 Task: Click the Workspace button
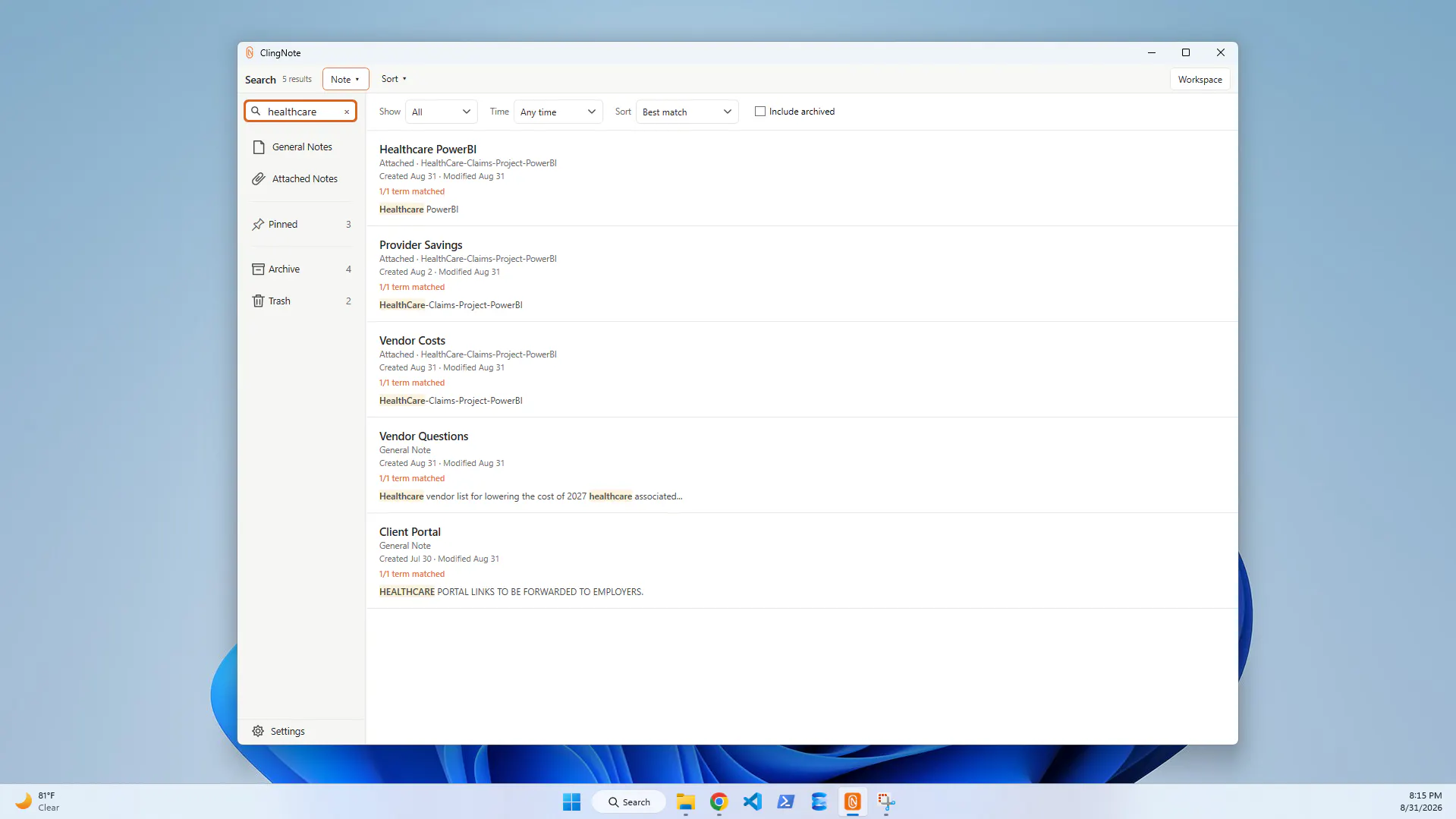[x=1200, y=80]
